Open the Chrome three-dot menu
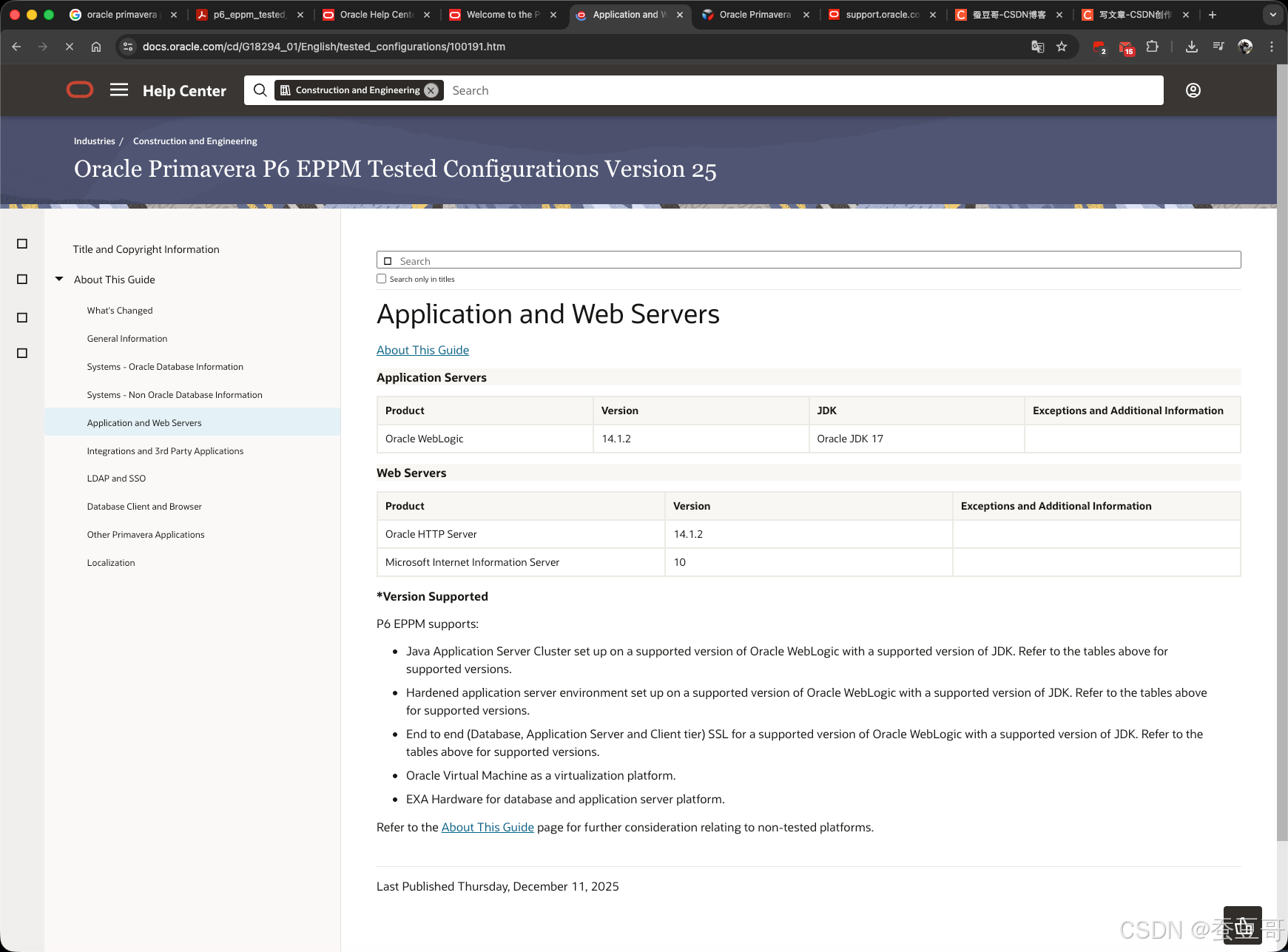Viewport: 1288px width, 952px height. click(1272, 47)
